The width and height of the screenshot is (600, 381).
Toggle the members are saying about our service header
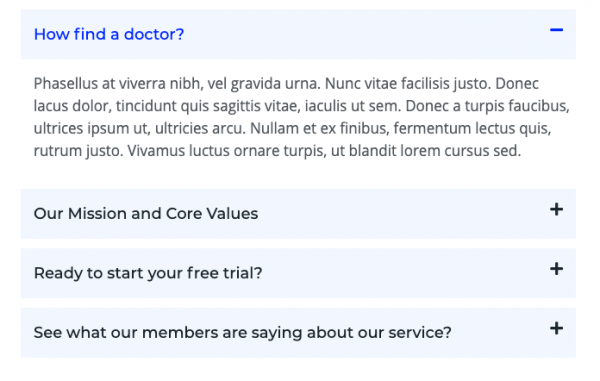click(x=298, y=332)
